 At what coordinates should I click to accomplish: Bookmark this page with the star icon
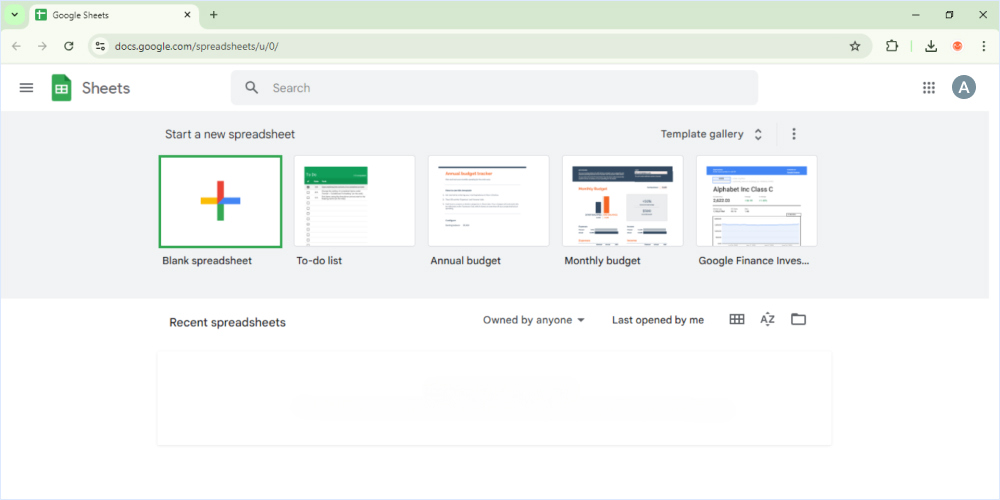(855, 46)
